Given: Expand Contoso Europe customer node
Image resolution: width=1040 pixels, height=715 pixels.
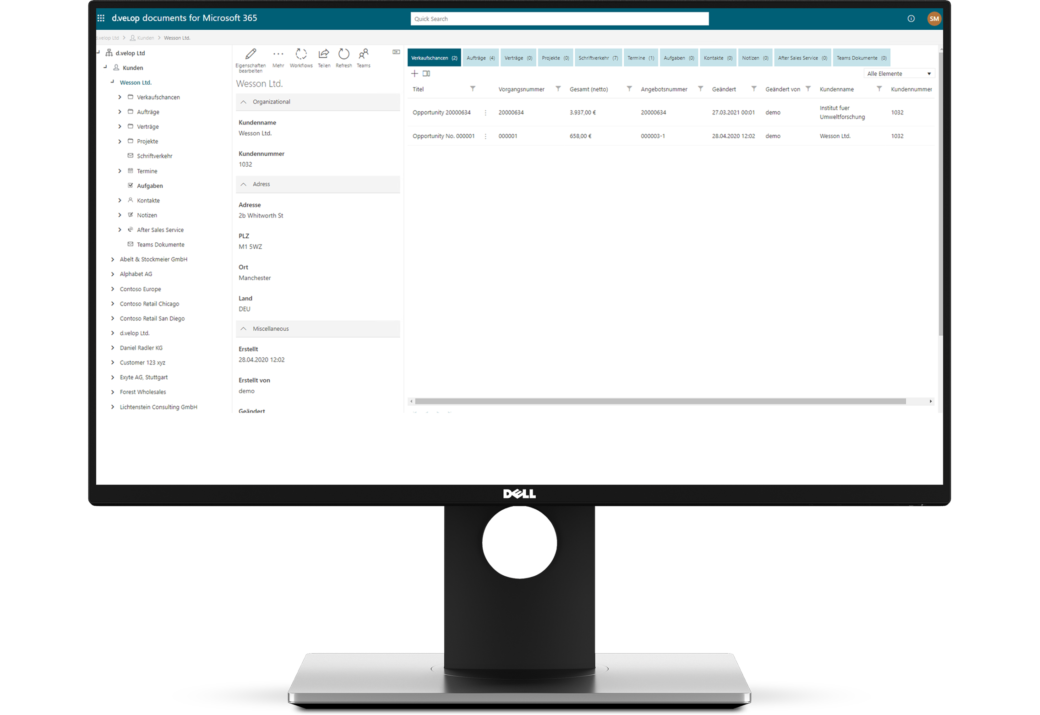Looking at the screenshot, I should tap(113, 289).
